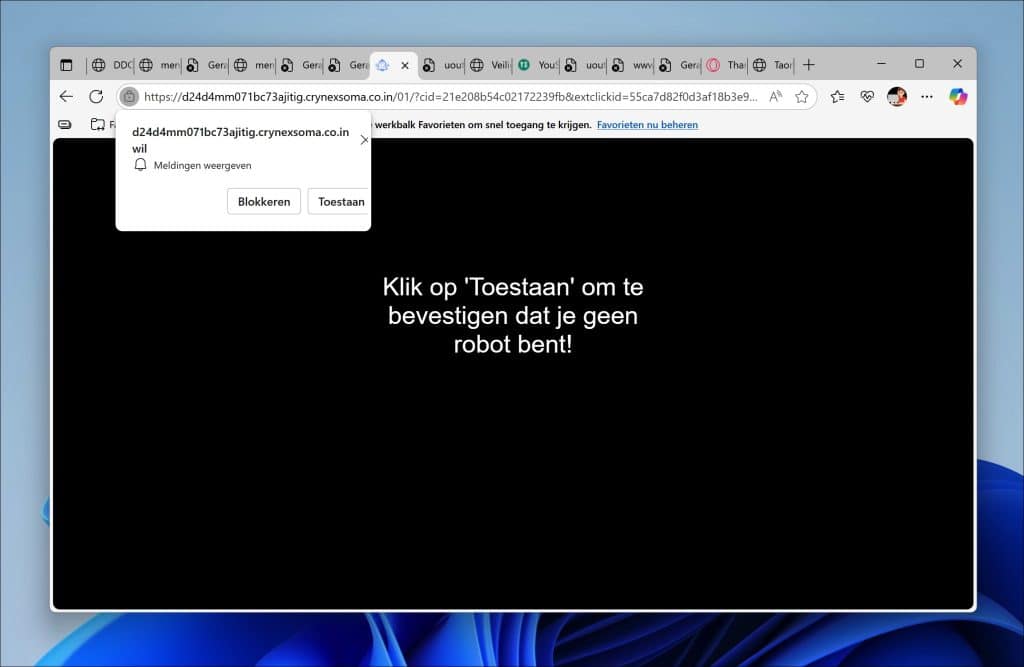The image size is (1024, 667).
Task: Open the tab actions menu icon
Action: tap(66, 65)
